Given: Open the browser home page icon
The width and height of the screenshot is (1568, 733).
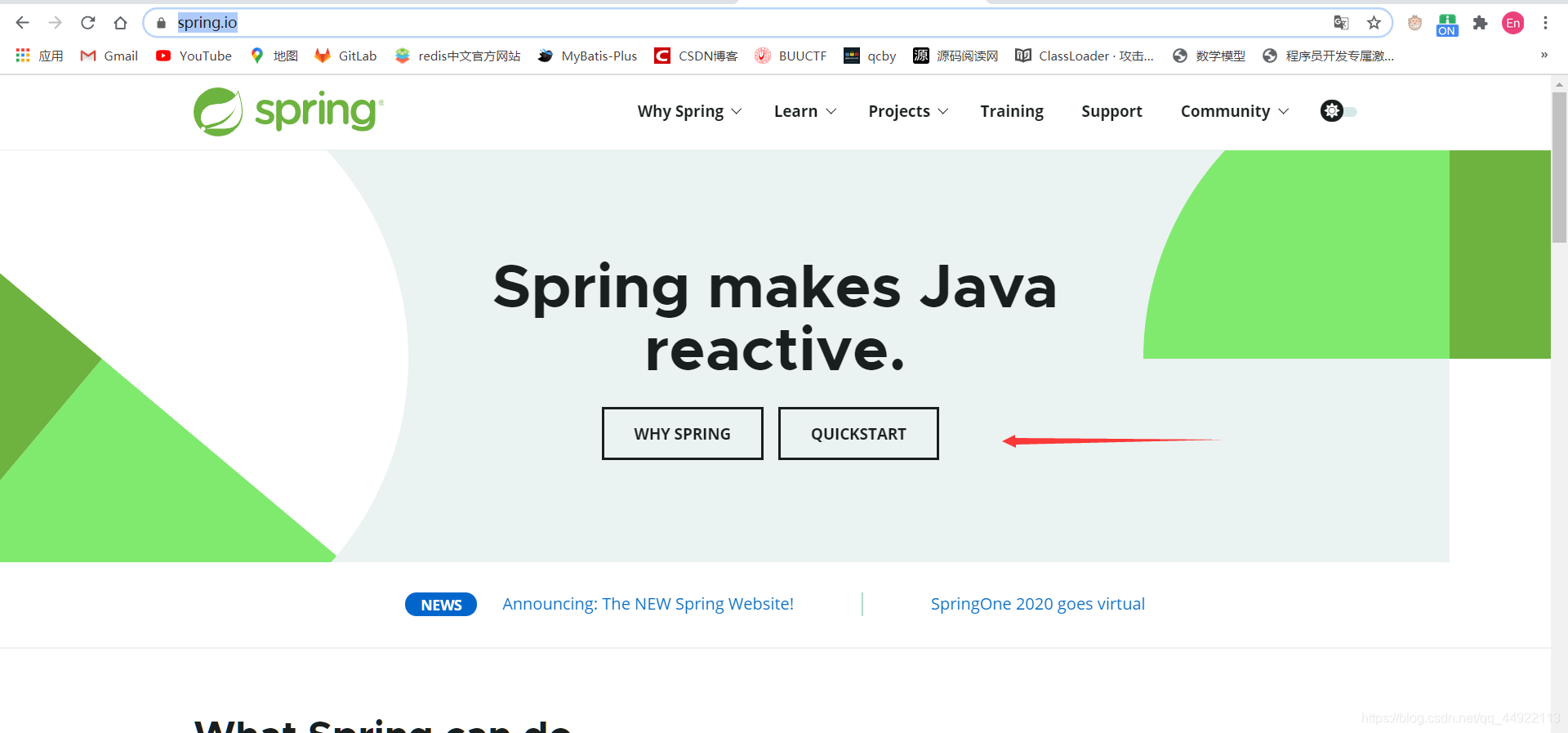Looking at the screenshot, I should 120,23.
